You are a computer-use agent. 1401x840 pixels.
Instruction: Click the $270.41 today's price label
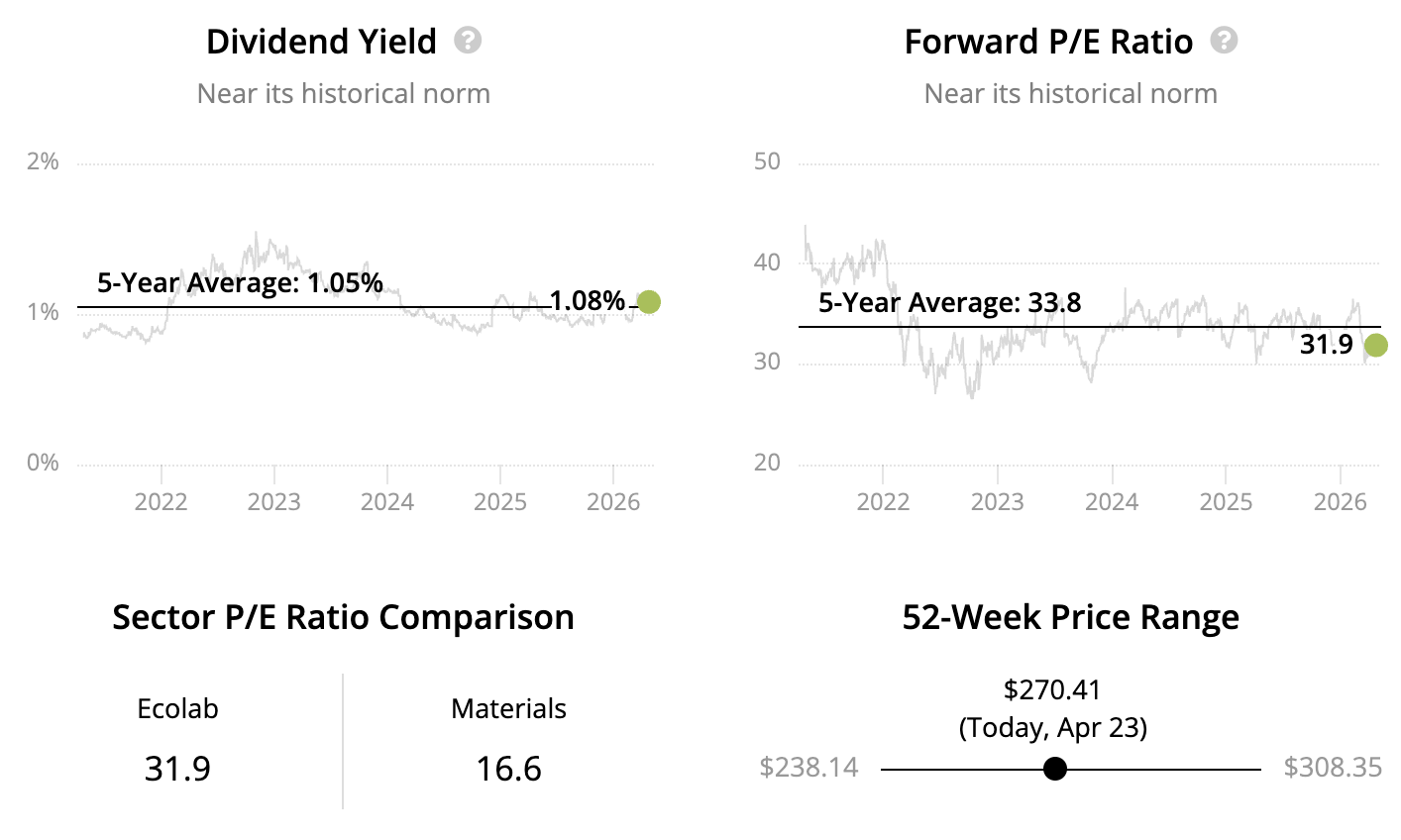click(x=1052, y=689)
